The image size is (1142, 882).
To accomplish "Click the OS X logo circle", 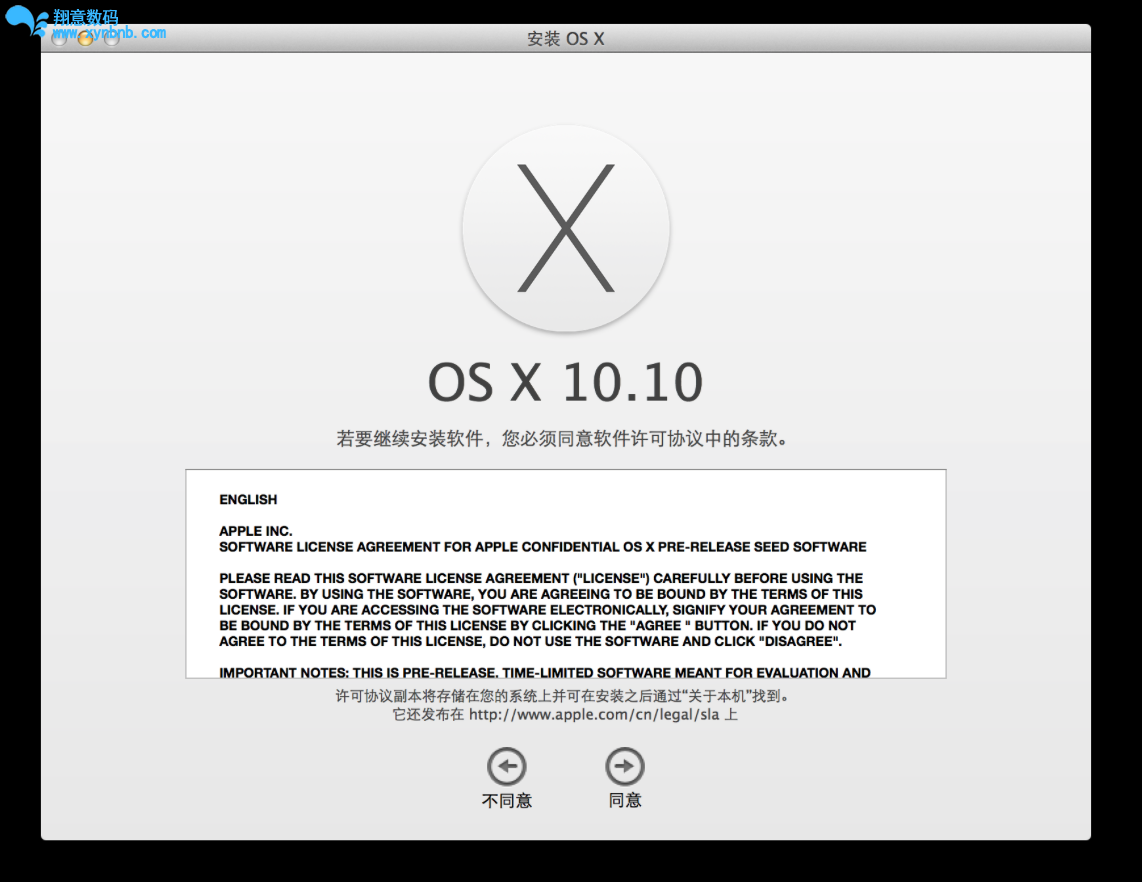I will 566,228.
